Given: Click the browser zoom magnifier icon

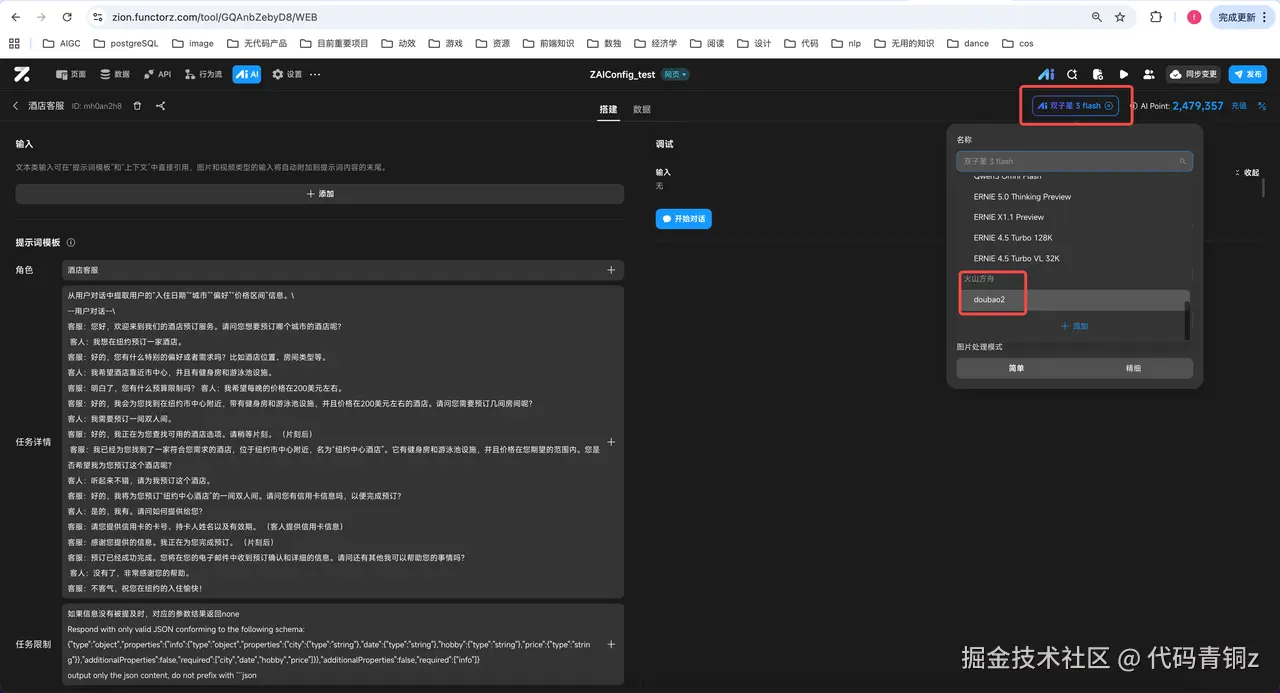Looking at the screenshot, I should (x=1097, y=17).
